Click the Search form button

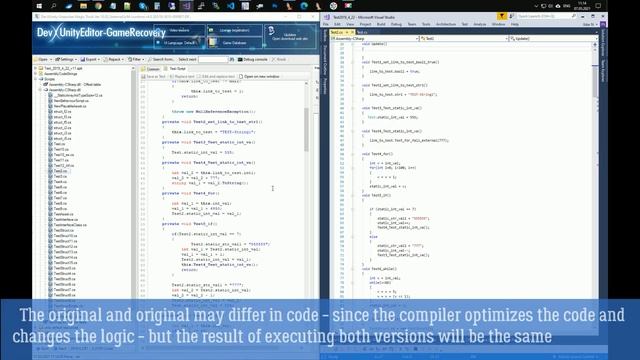(161, 60)
